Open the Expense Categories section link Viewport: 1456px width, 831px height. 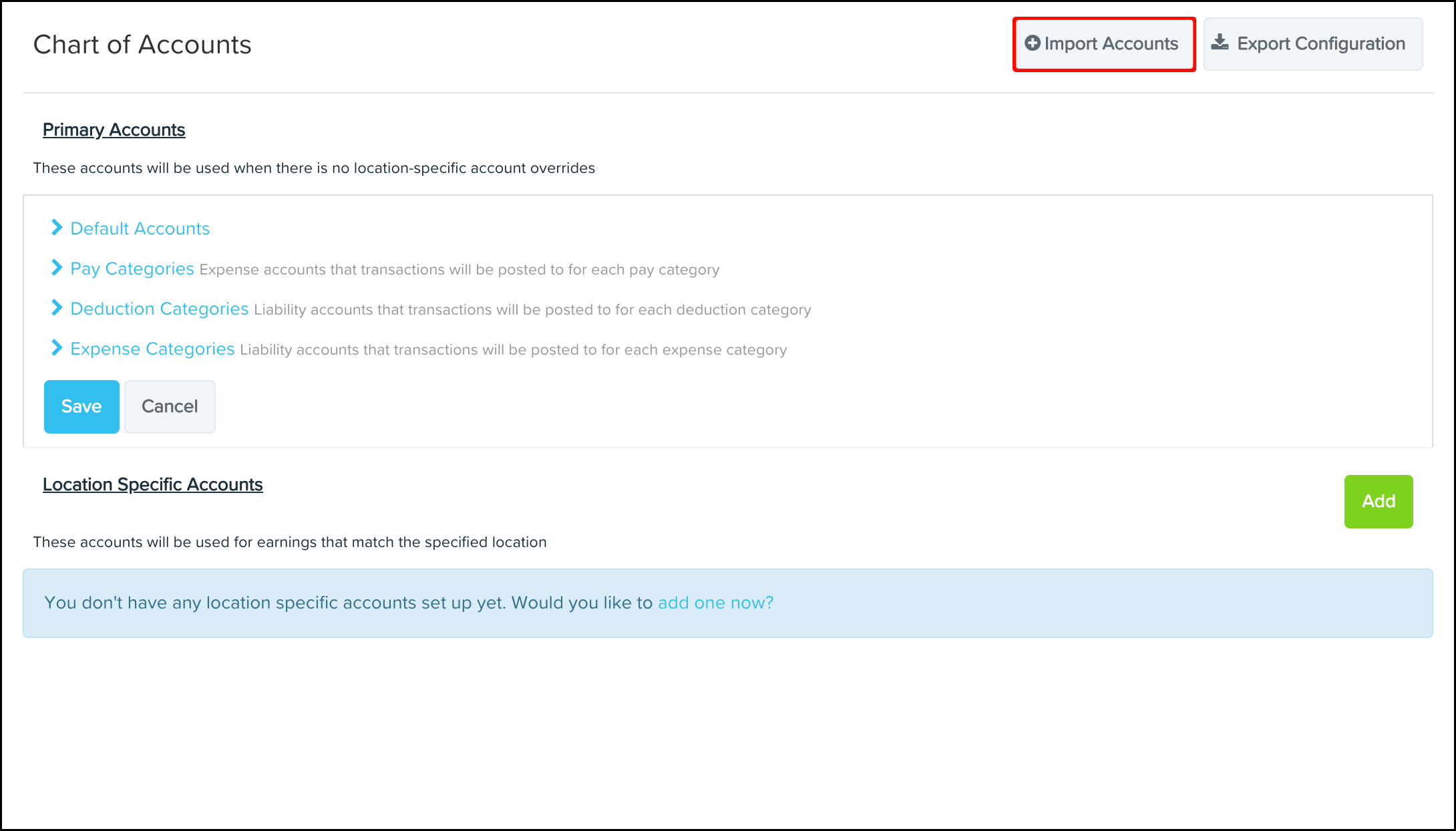(x=152, y=349)
